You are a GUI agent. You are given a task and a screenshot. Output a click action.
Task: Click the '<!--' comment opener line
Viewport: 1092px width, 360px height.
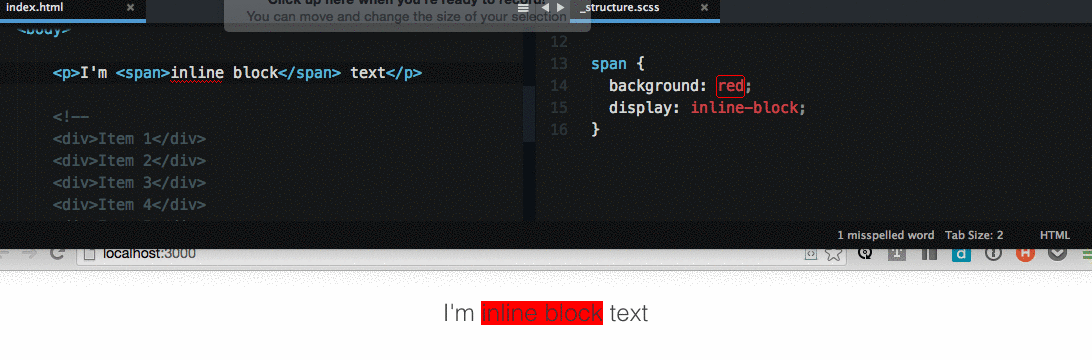pos(71,117)
